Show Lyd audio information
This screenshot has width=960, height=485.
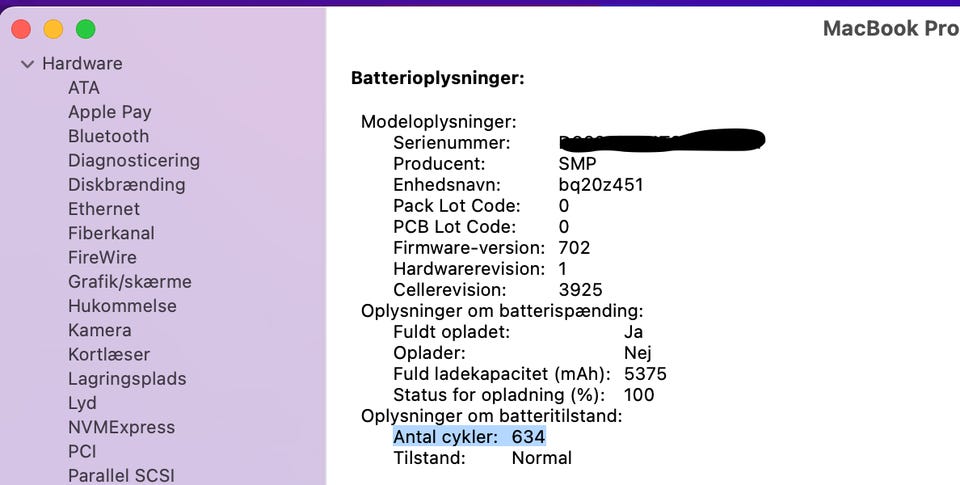(82, 403)
